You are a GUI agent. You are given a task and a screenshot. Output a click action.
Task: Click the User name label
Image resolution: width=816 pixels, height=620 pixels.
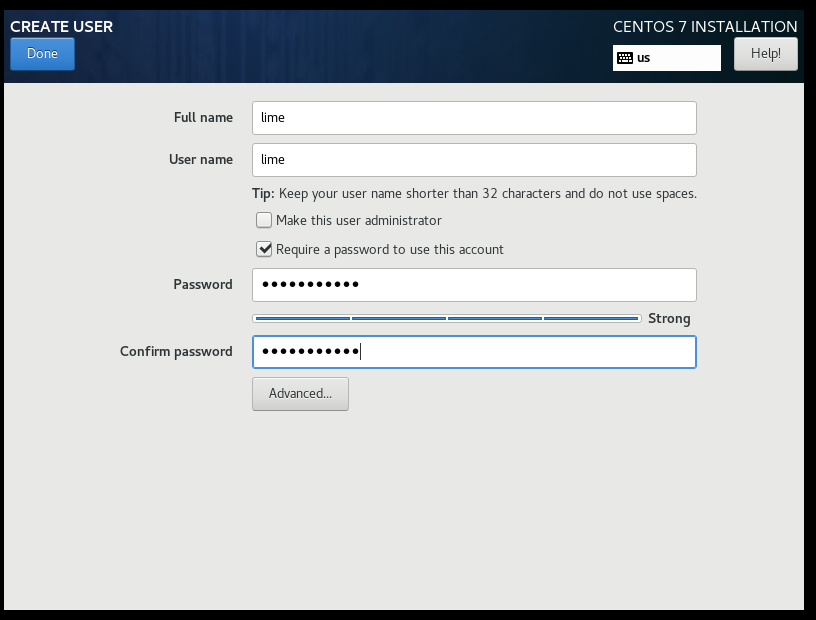point(201,159)
